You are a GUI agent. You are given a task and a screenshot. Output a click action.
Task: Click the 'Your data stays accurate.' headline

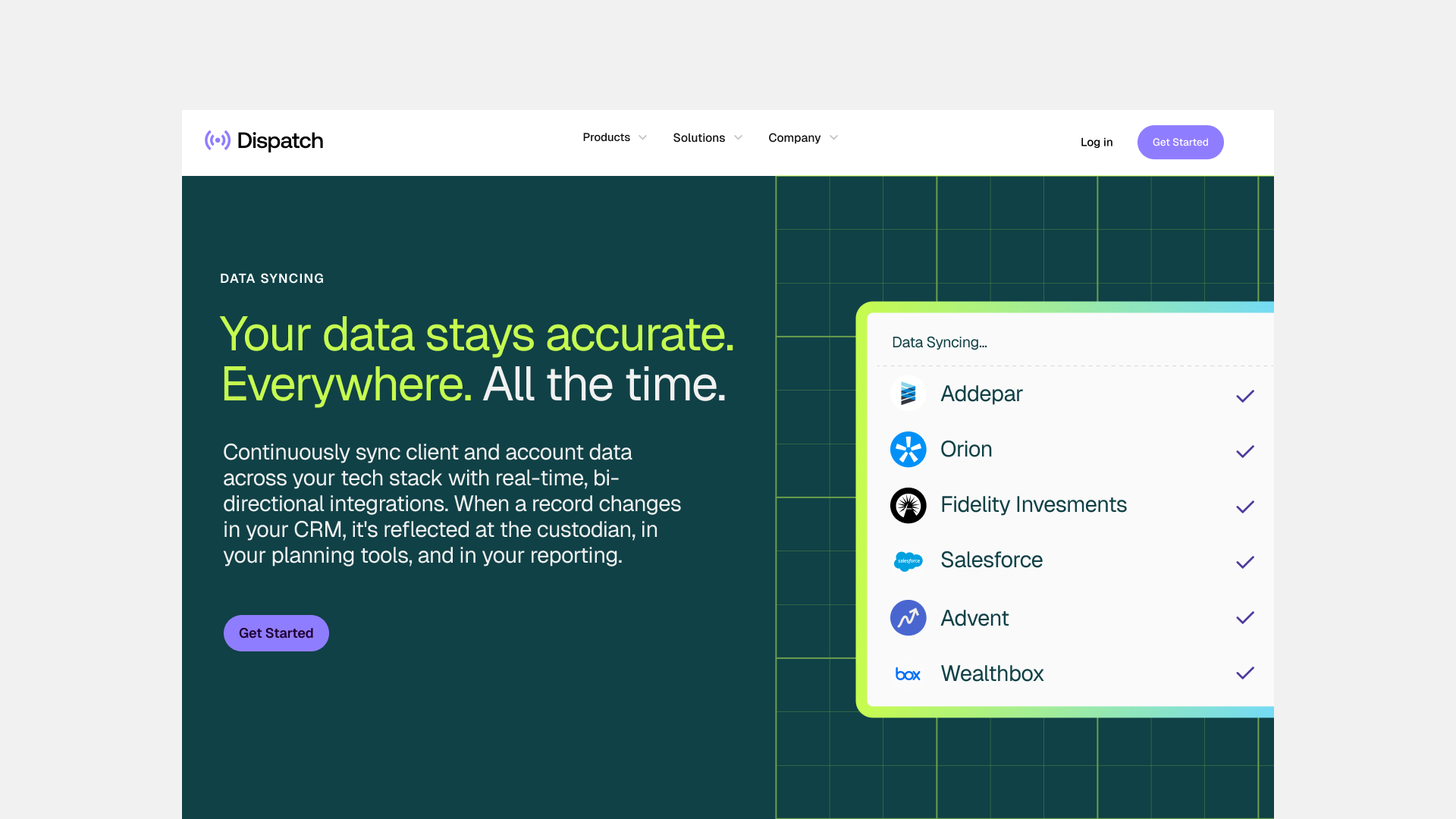click(477, 334)
